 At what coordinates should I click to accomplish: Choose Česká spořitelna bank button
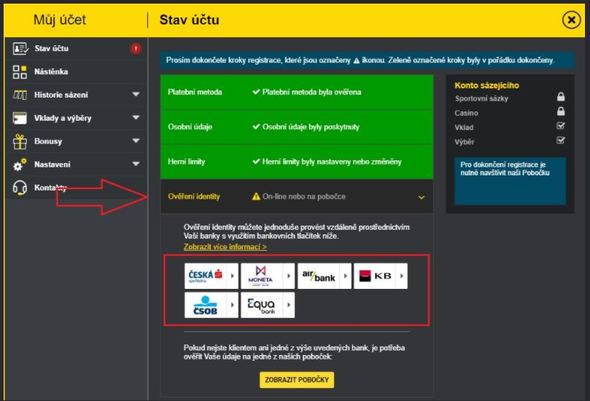pos(211,276)
